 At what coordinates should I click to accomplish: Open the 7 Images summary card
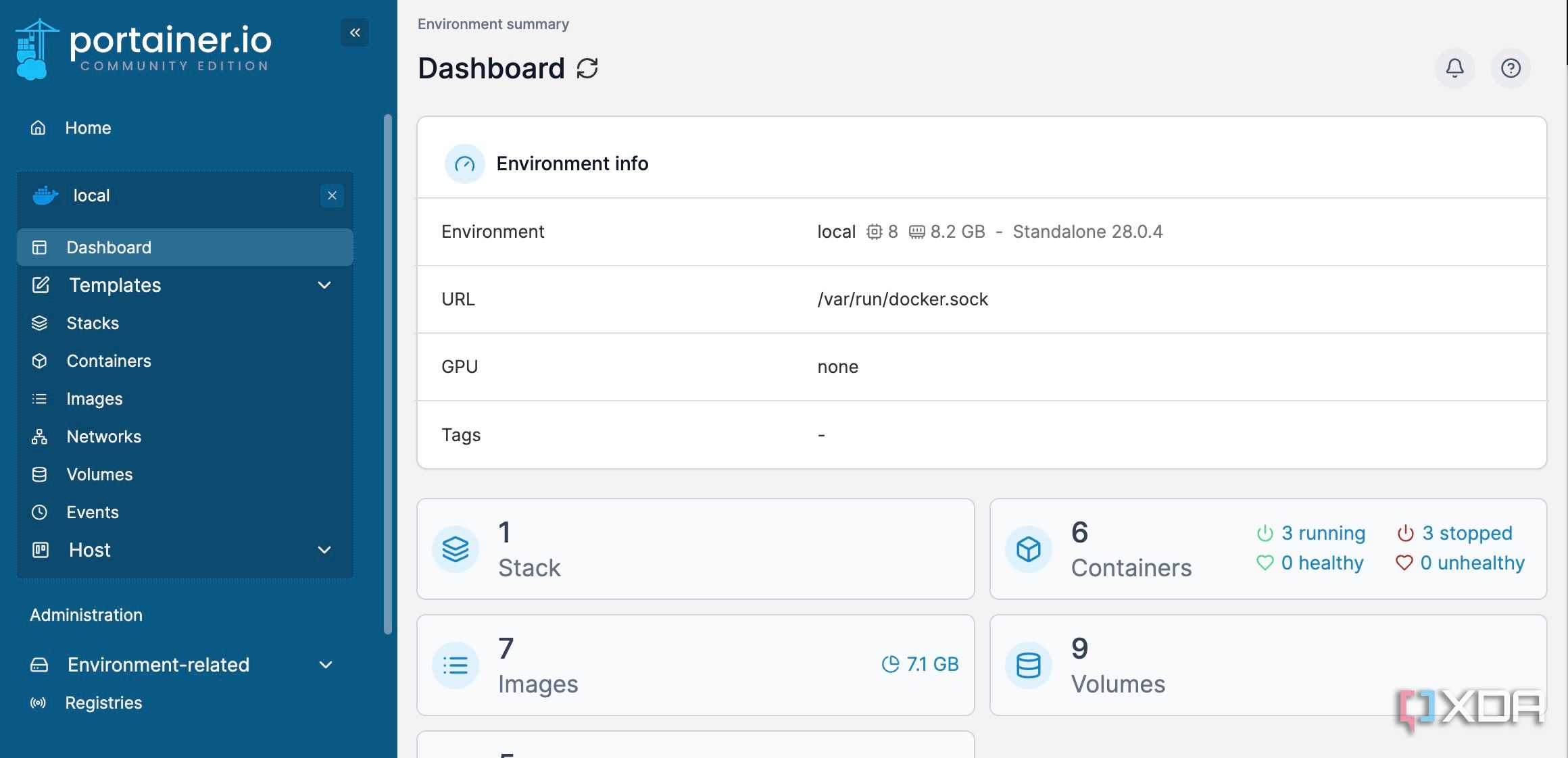click(x=695, y=665)
